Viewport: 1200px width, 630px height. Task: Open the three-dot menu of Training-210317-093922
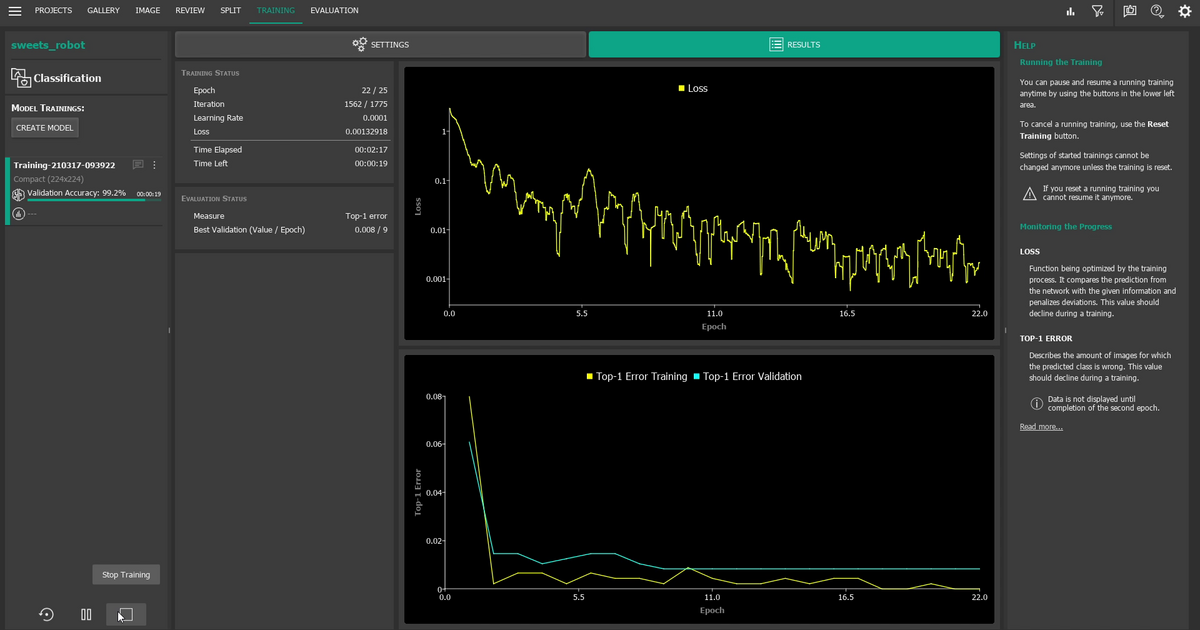[154, 165]
